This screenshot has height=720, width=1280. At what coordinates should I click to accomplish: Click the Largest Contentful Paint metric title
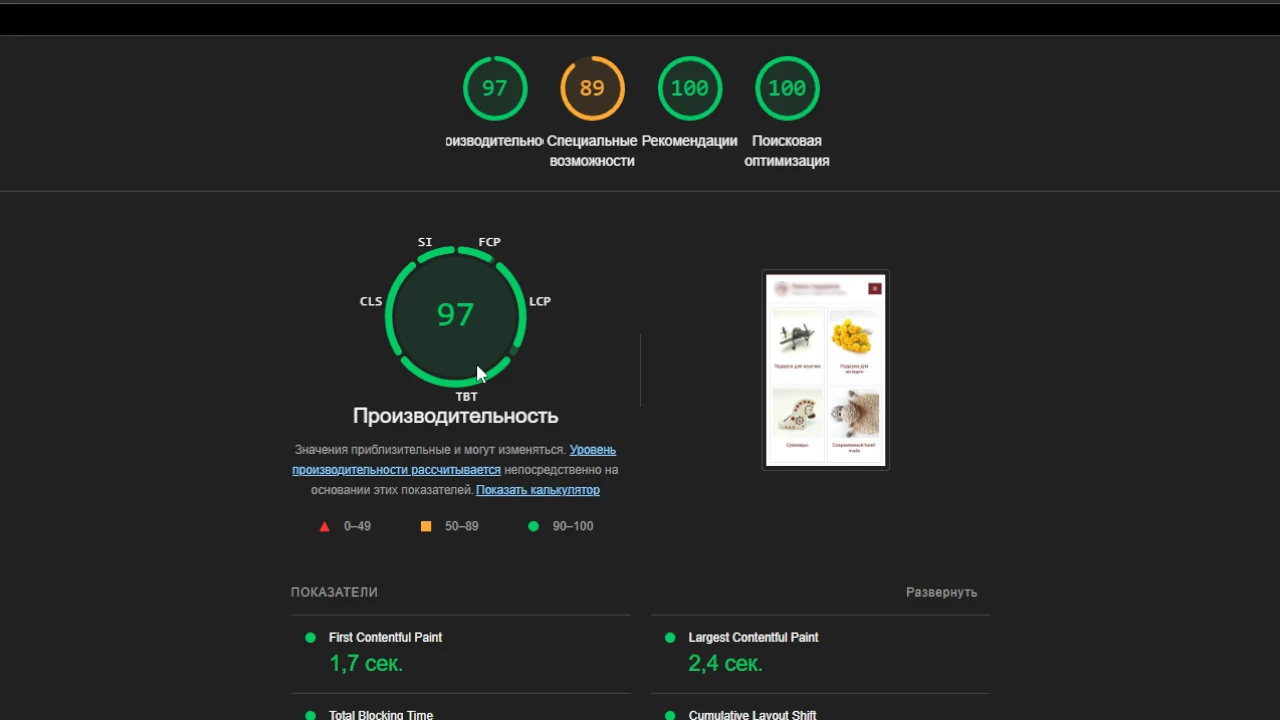click(x=753, y=637)
